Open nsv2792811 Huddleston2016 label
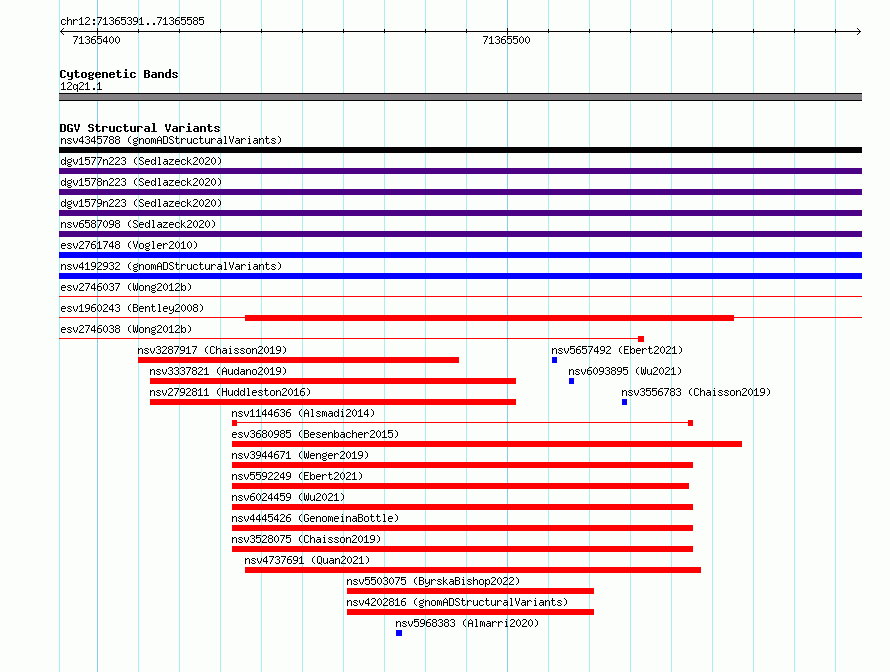The width and height of the screenshot is (890, 672). 230,392
